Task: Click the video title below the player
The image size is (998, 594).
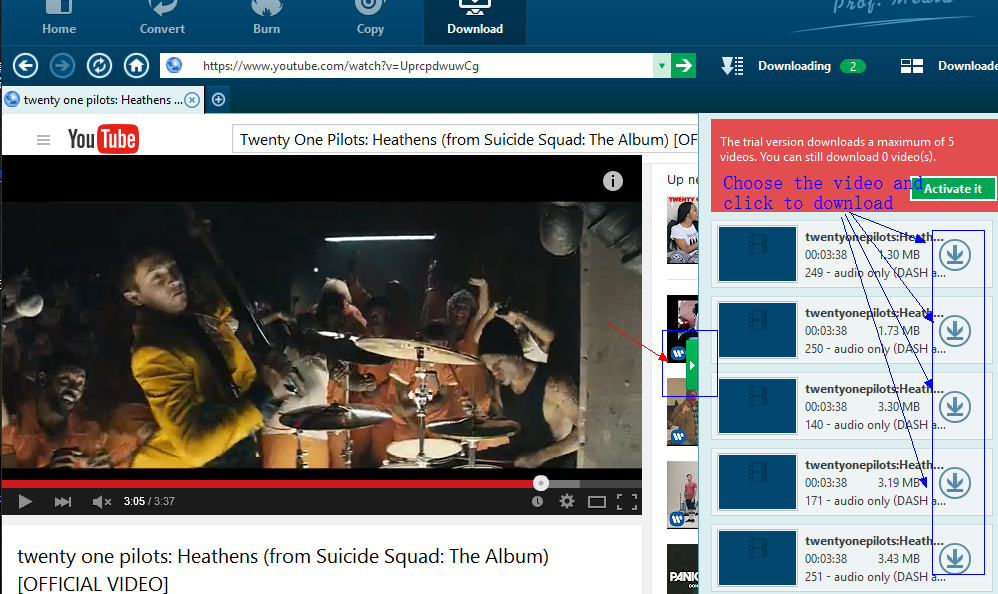Action: click(x=283, y=570)
